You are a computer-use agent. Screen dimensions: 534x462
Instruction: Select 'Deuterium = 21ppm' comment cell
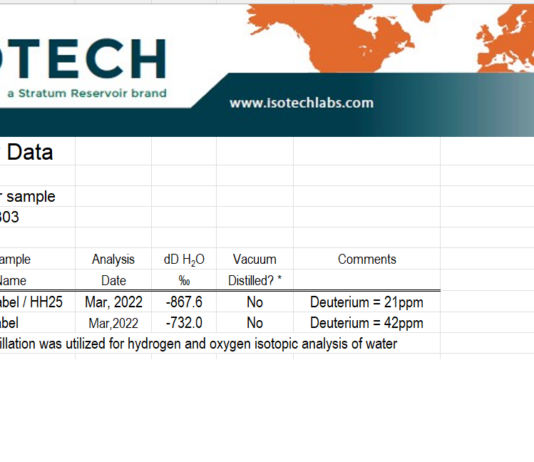click(367, 302)
